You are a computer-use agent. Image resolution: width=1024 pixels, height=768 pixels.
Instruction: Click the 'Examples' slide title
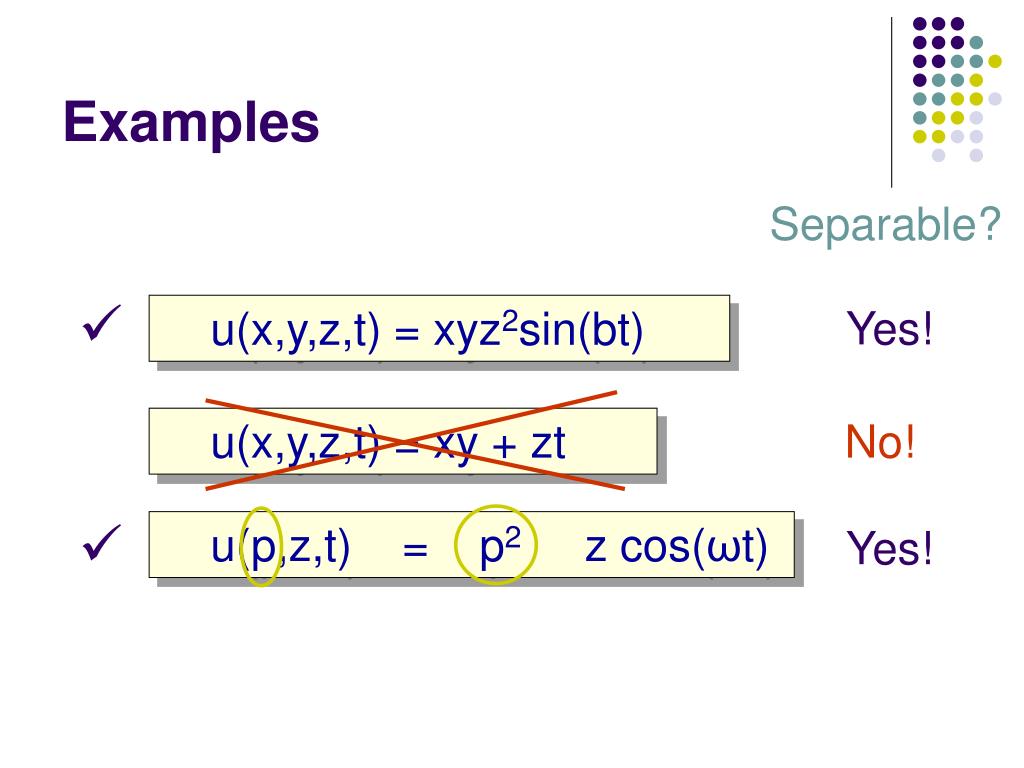coord(191,121)
